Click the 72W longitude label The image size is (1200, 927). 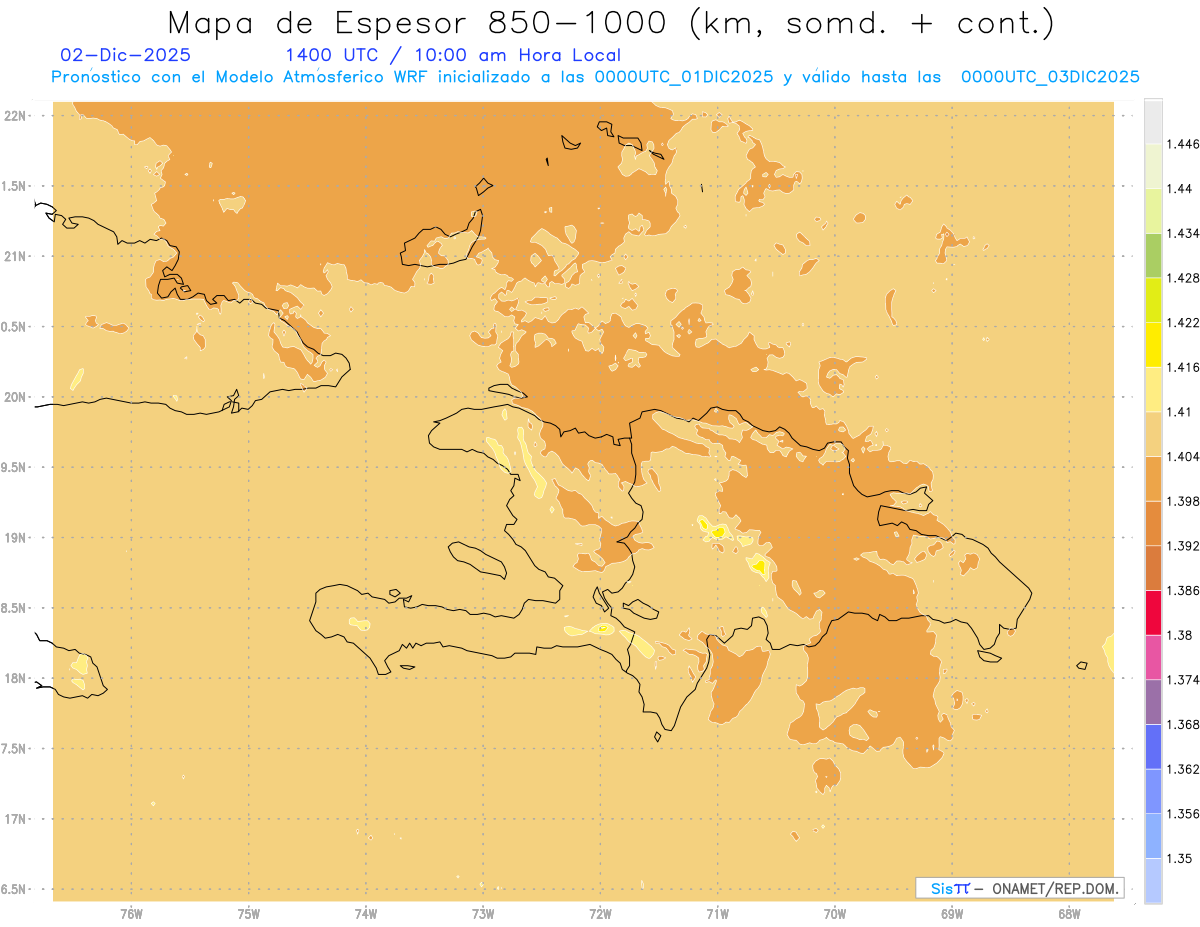click(x=600, y=913)
